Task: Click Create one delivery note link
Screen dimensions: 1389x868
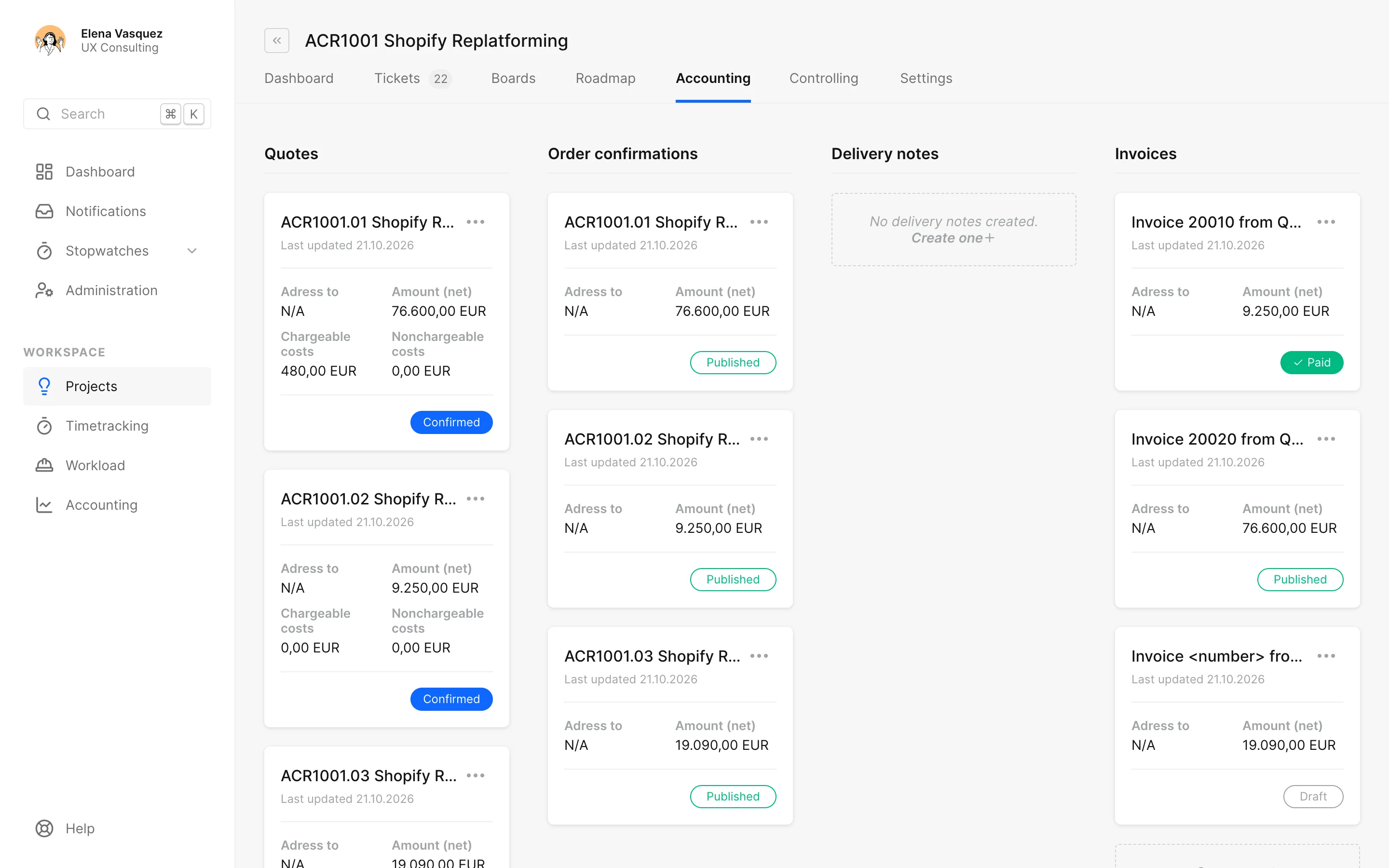Action: pos(953,238)
